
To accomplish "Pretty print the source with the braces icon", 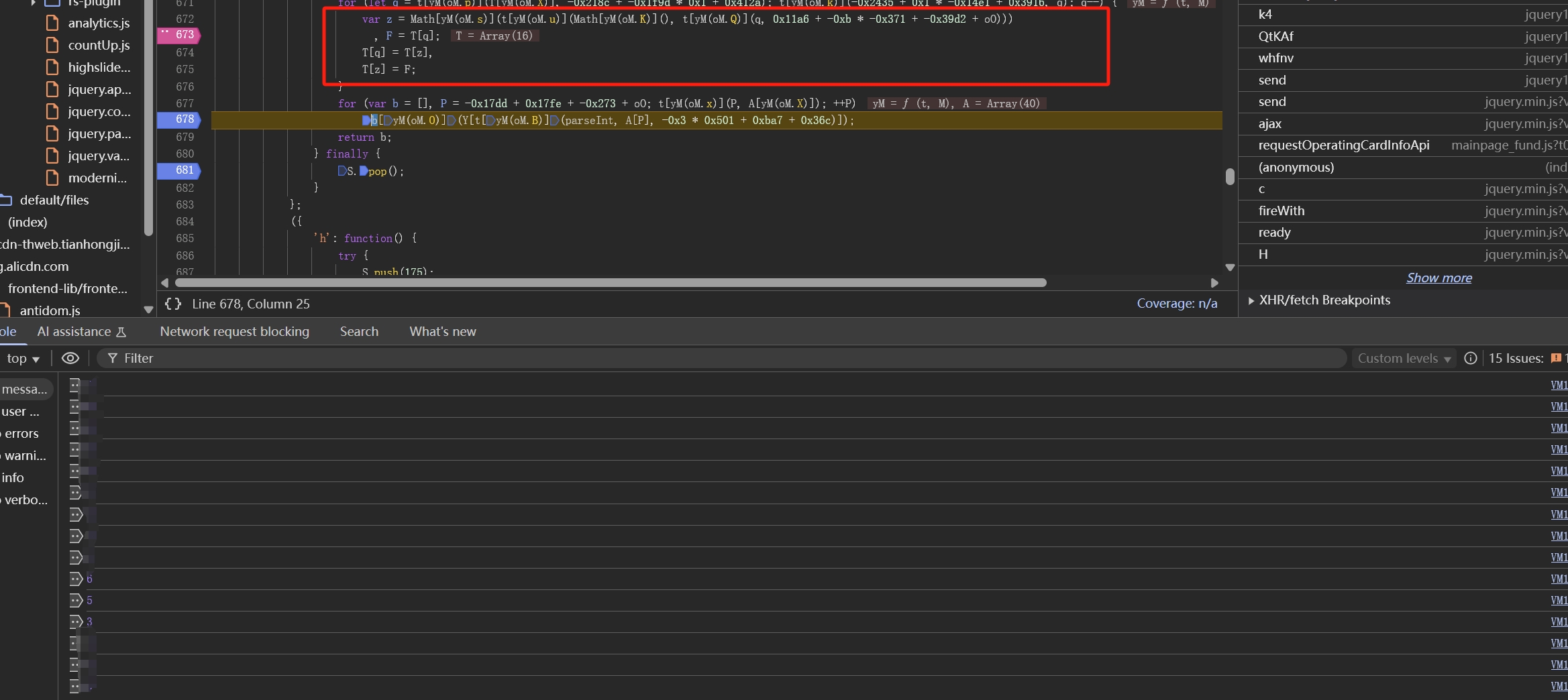I will (173, 304).
